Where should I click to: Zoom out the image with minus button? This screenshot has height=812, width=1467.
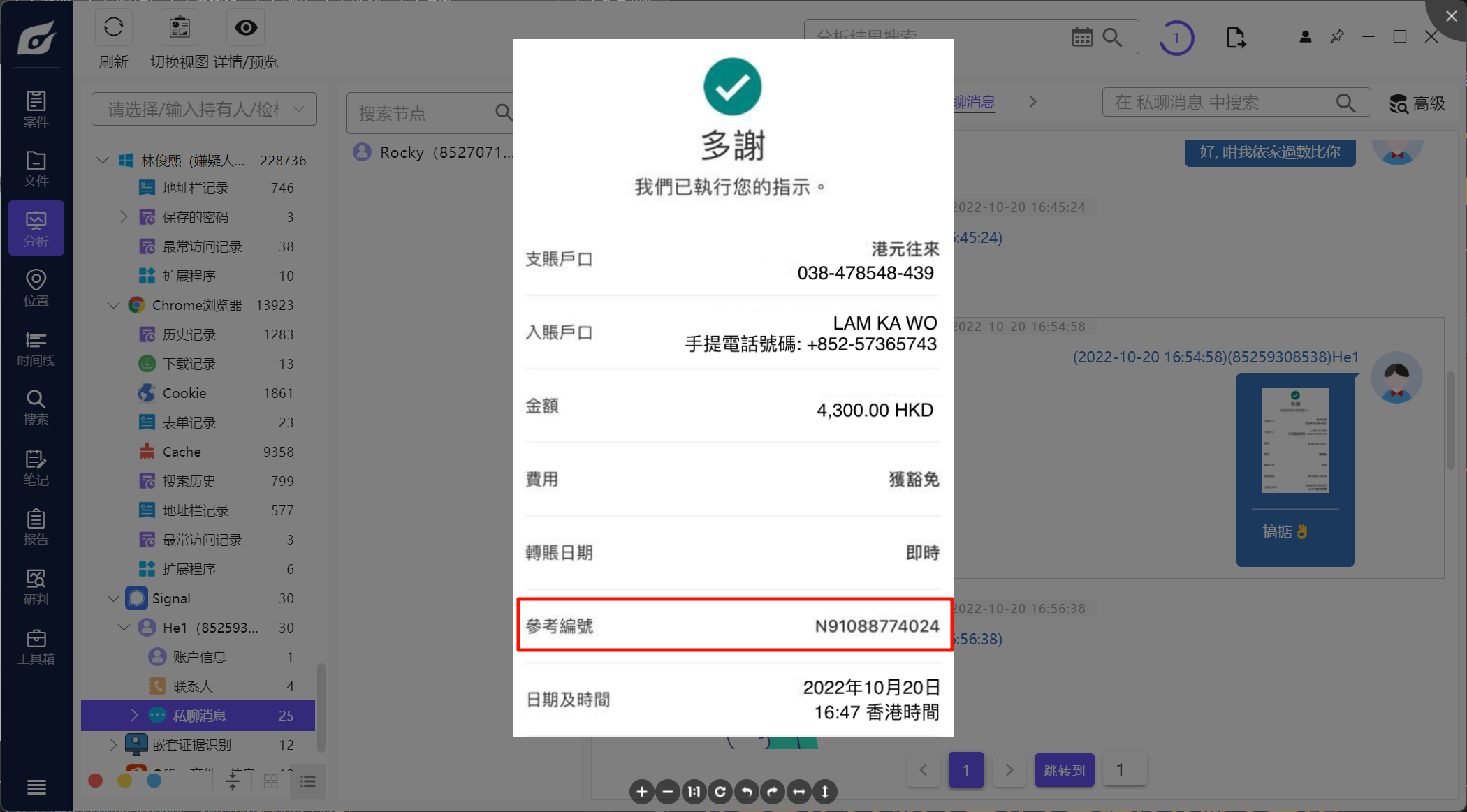668,792
